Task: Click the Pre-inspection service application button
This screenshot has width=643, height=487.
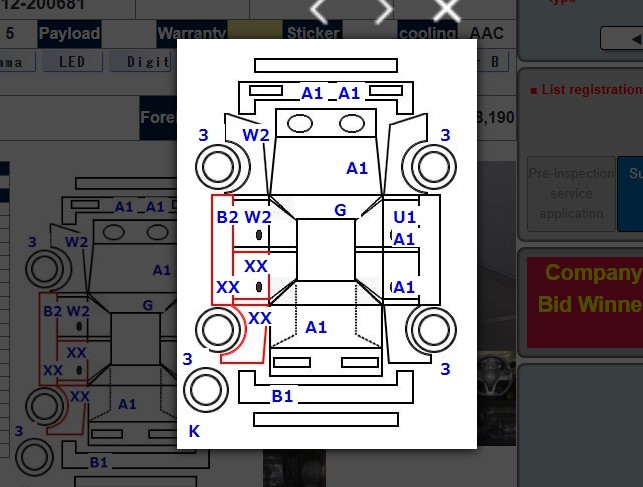Action: coord(571,193)
